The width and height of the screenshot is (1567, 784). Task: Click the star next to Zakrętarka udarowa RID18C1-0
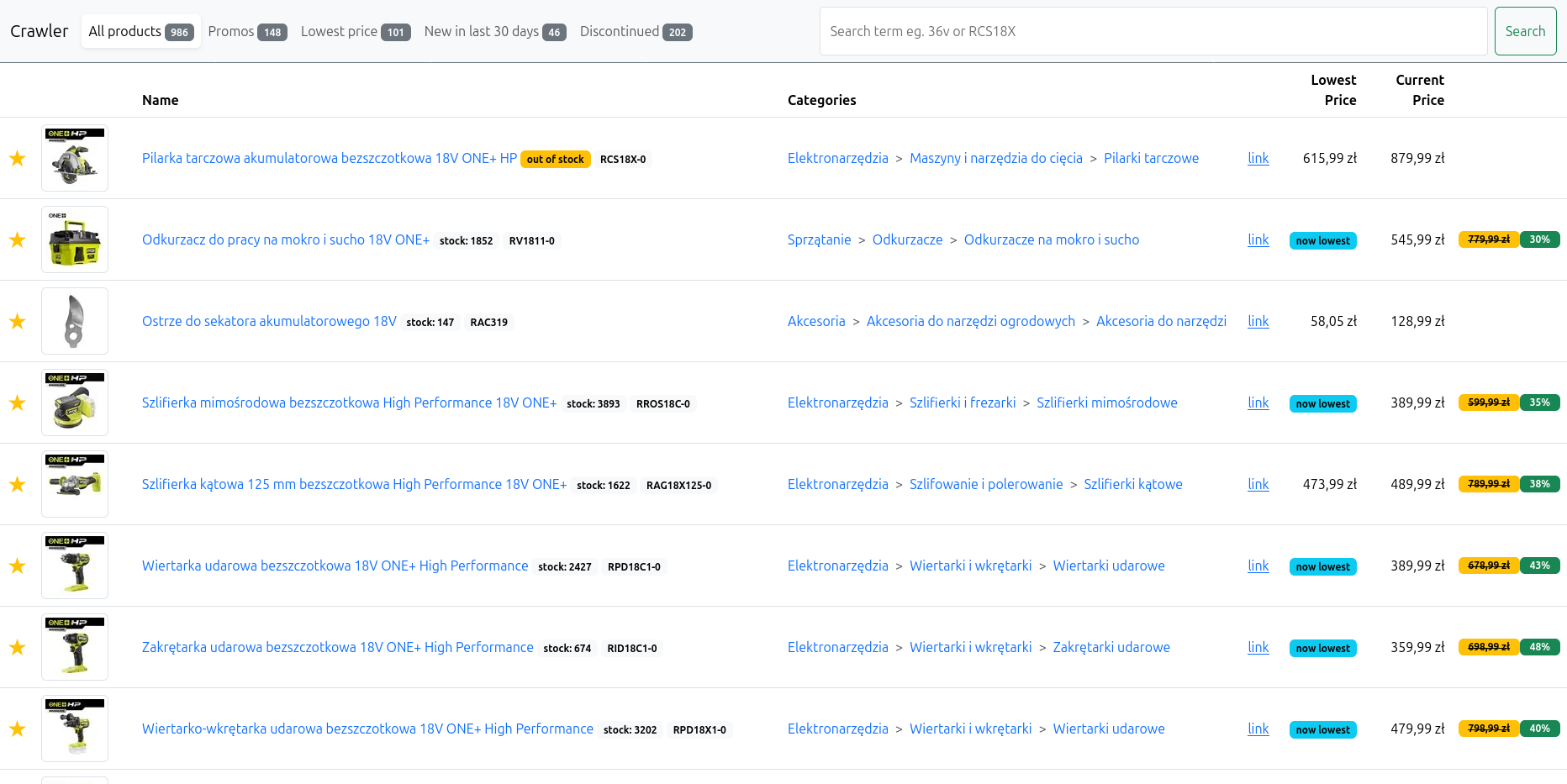pyautogui.click(x=17, y=647)
